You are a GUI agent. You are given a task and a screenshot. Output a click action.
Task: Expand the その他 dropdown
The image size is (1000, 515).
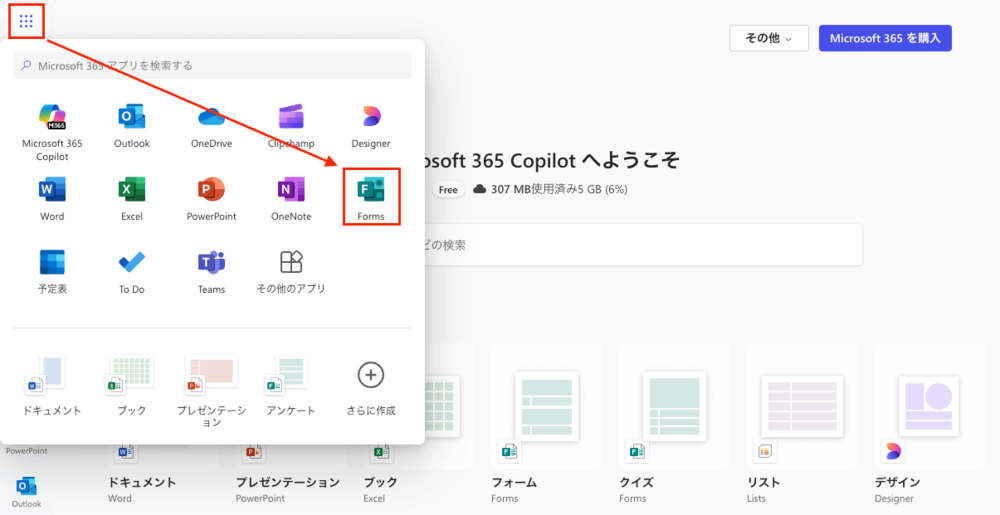pyautogui.click(x=768, y=38)
